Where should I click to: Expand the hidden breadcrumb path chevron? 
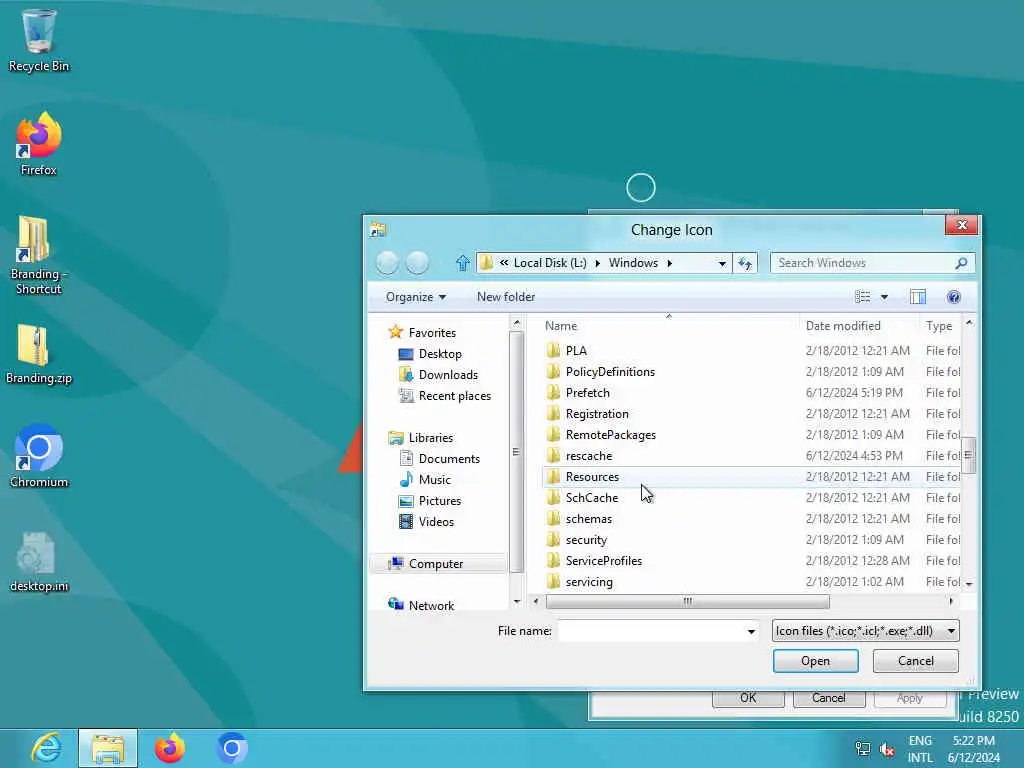(504, 263)
